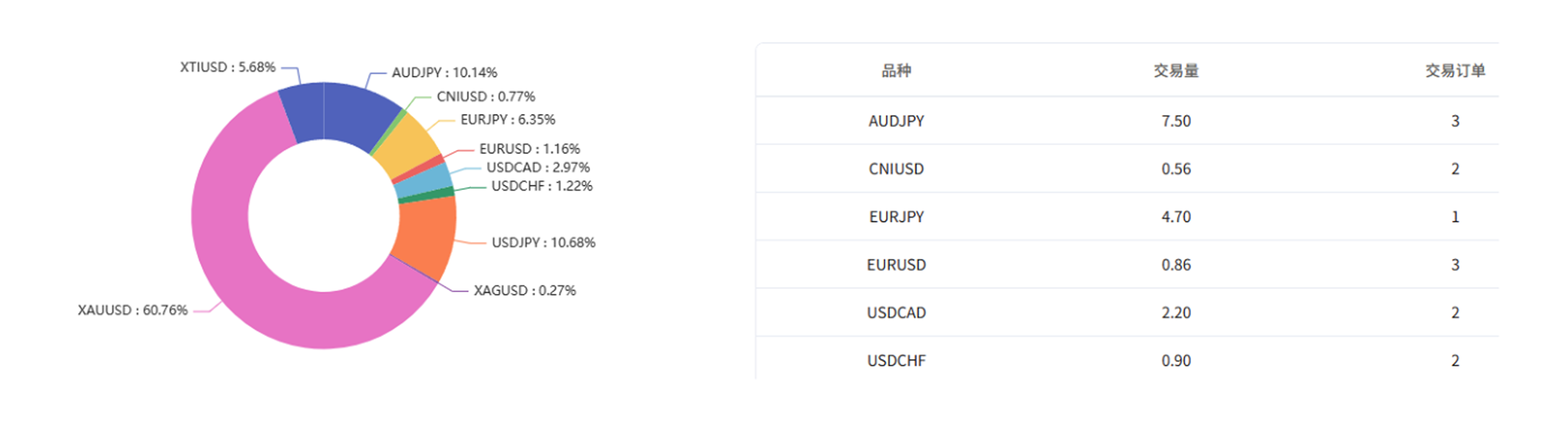Click the USDCHF table row name
Viewport: 1568px width, 423px height.
tap(896, 361)
